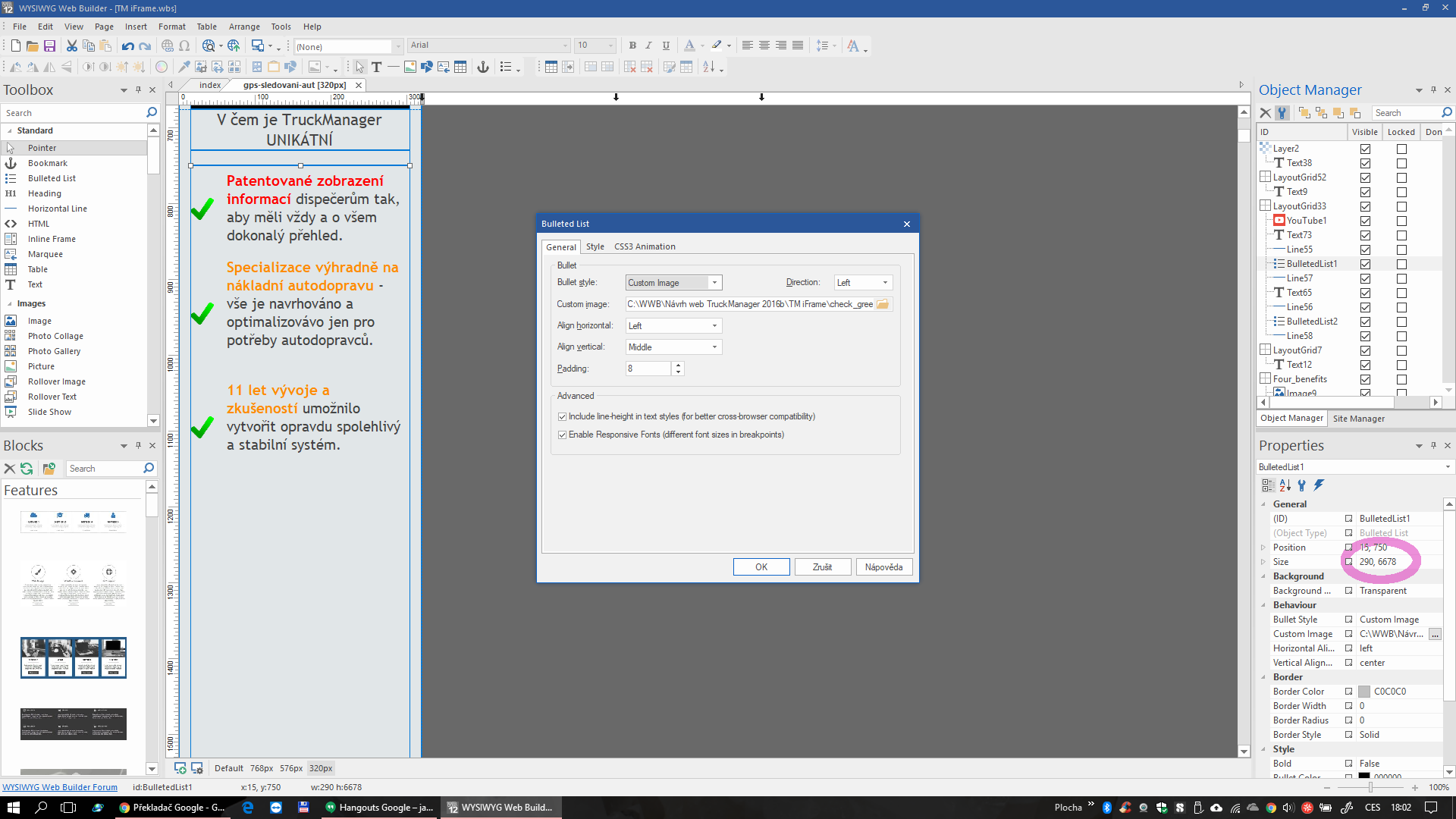Switch to the Style tab in dialog
1456x819 pixels.
pyautogui.click(x=595, y=246)
